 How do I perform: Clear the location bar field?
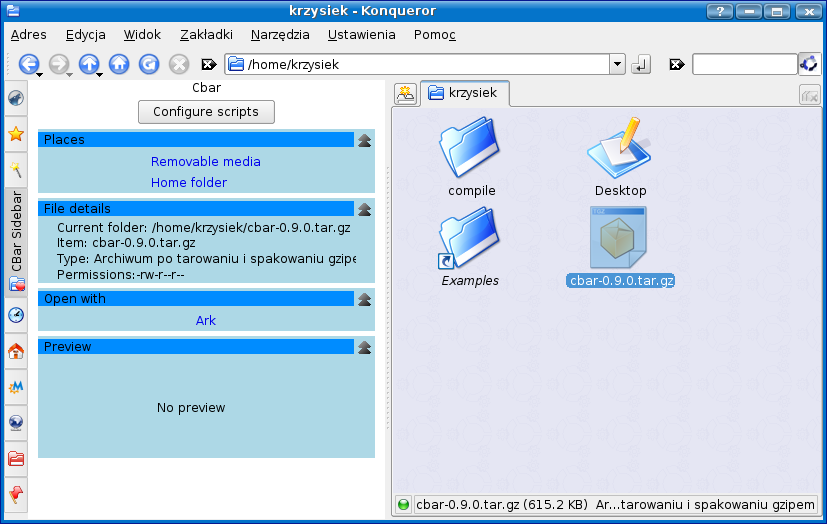coord(210,64)
